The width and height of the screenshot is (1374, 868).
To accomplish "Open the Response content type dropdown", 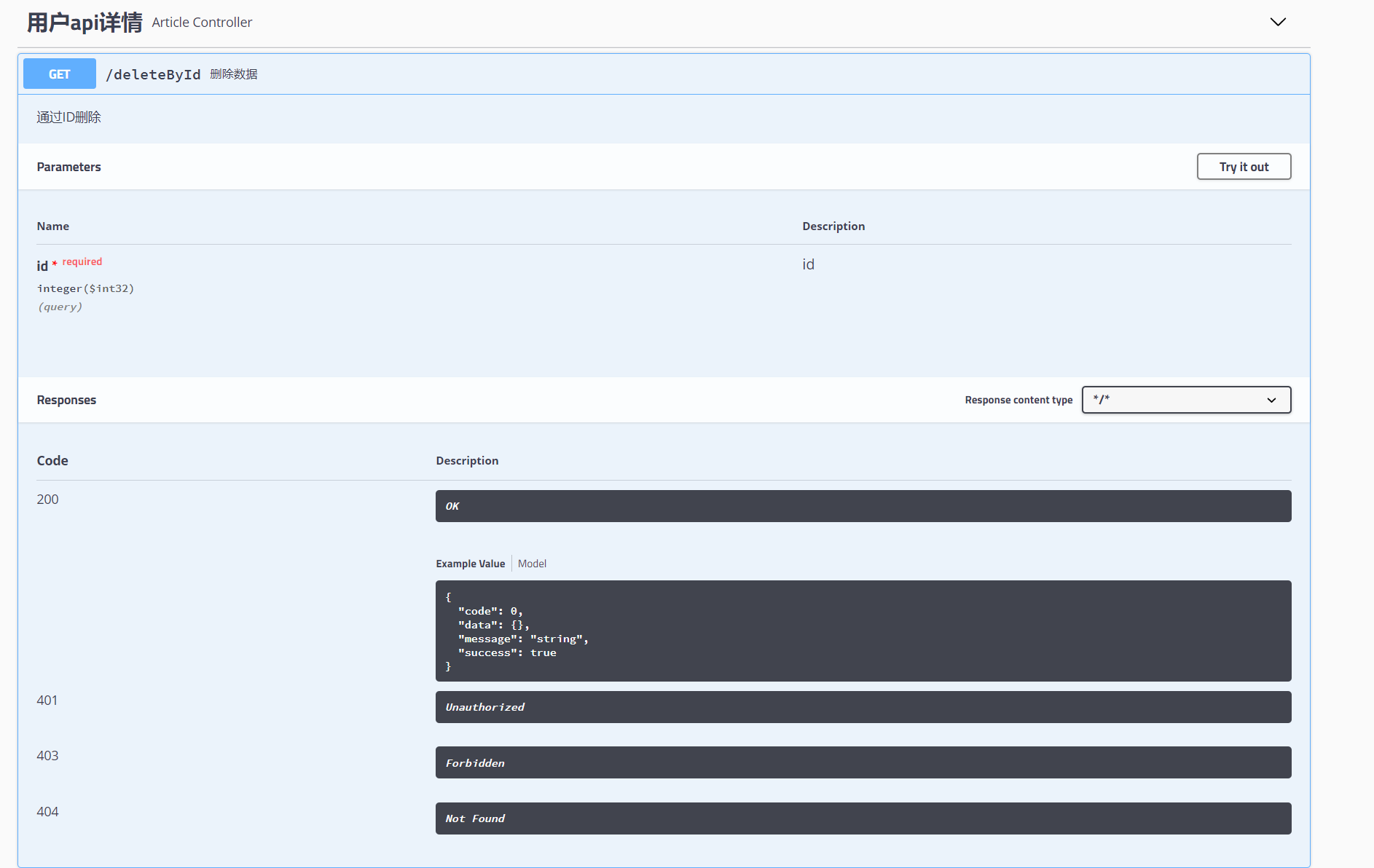I will tap(1185, 400).
